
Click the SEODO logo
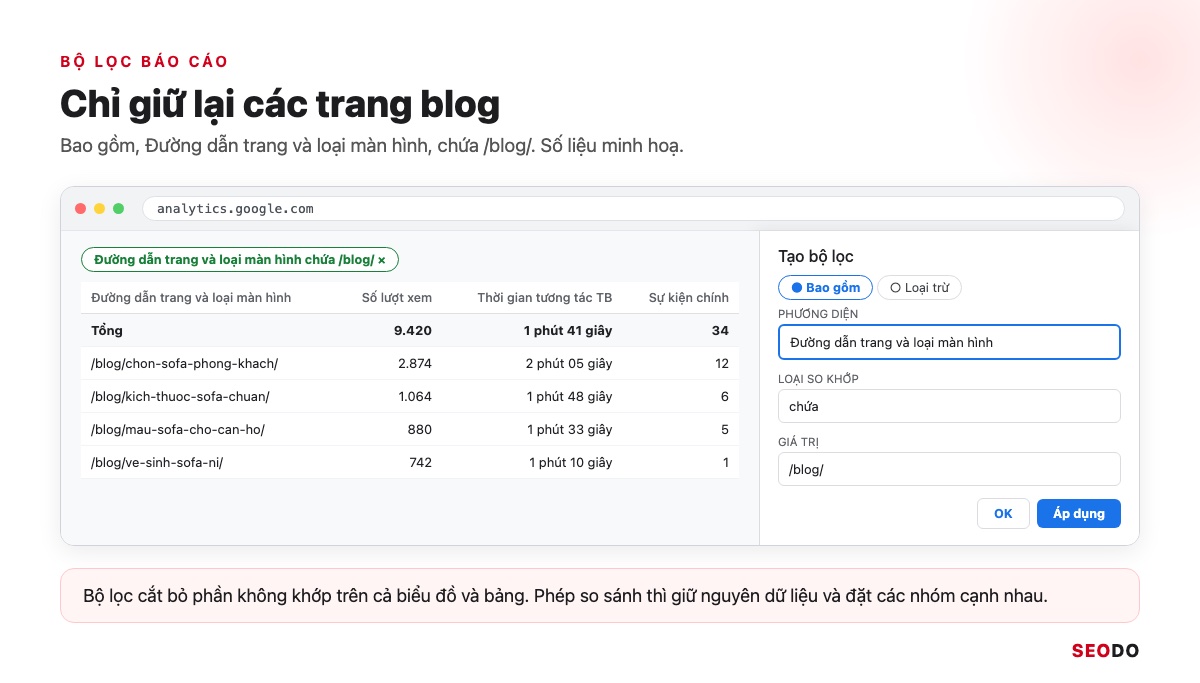[x=1105, y=650]
